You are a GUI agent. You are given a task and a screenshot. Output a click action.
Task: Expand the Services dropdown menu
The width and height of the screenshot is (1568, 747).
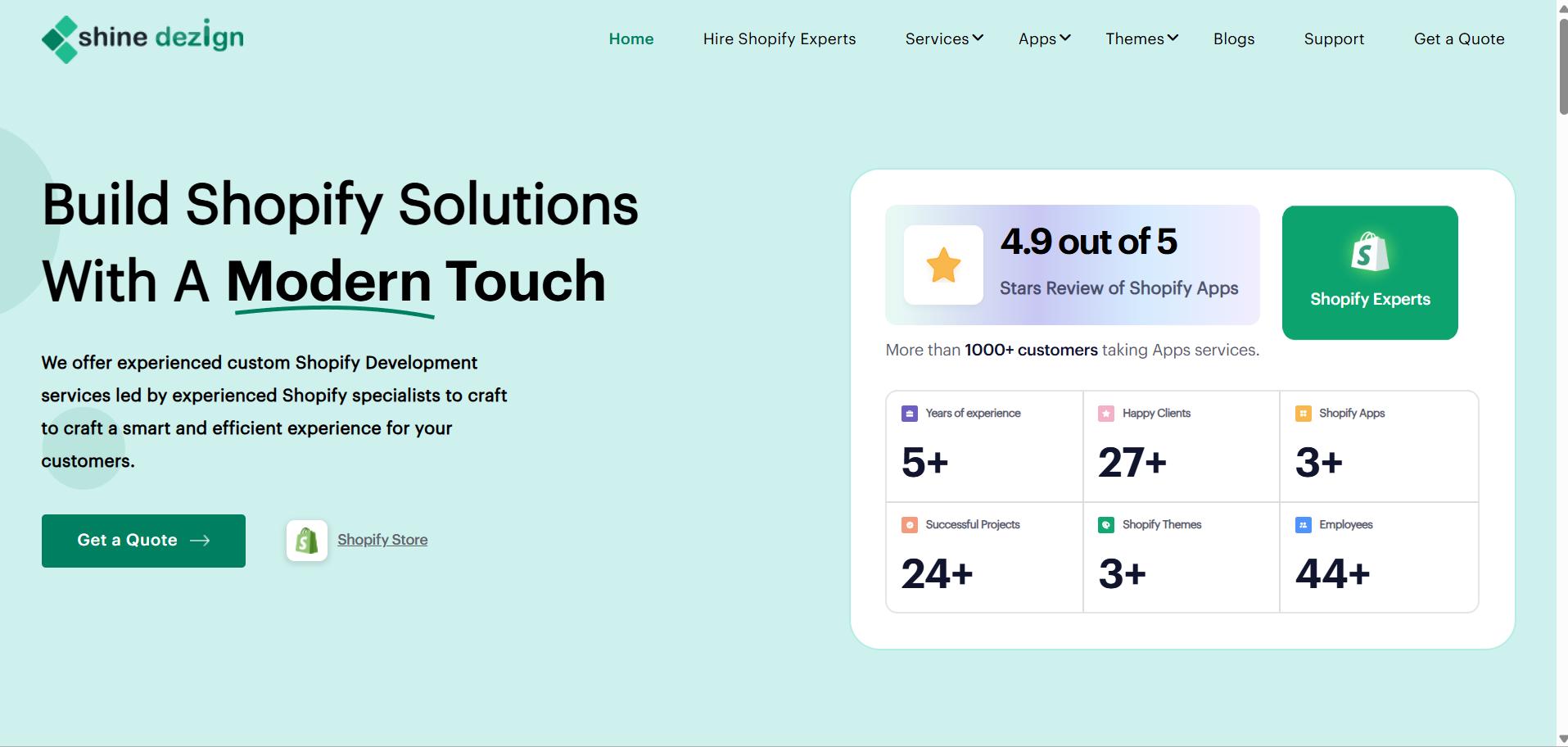[944, 38]
